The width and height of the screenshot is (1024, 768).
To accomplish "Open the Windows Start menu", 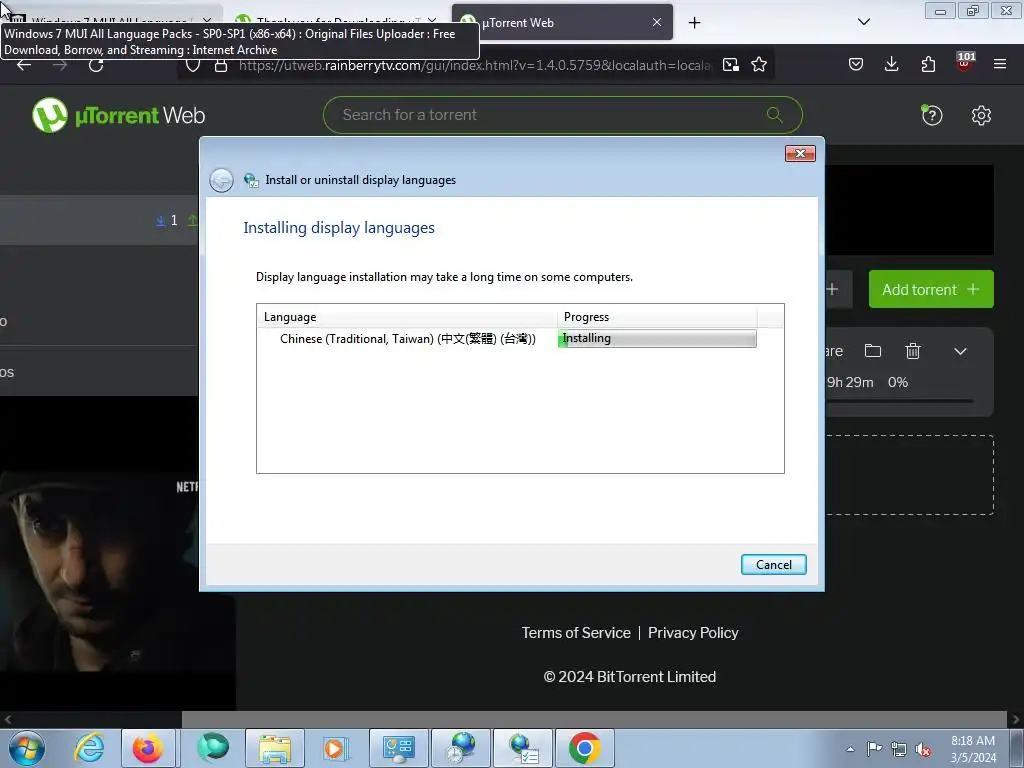I will (x=27, y=748).
